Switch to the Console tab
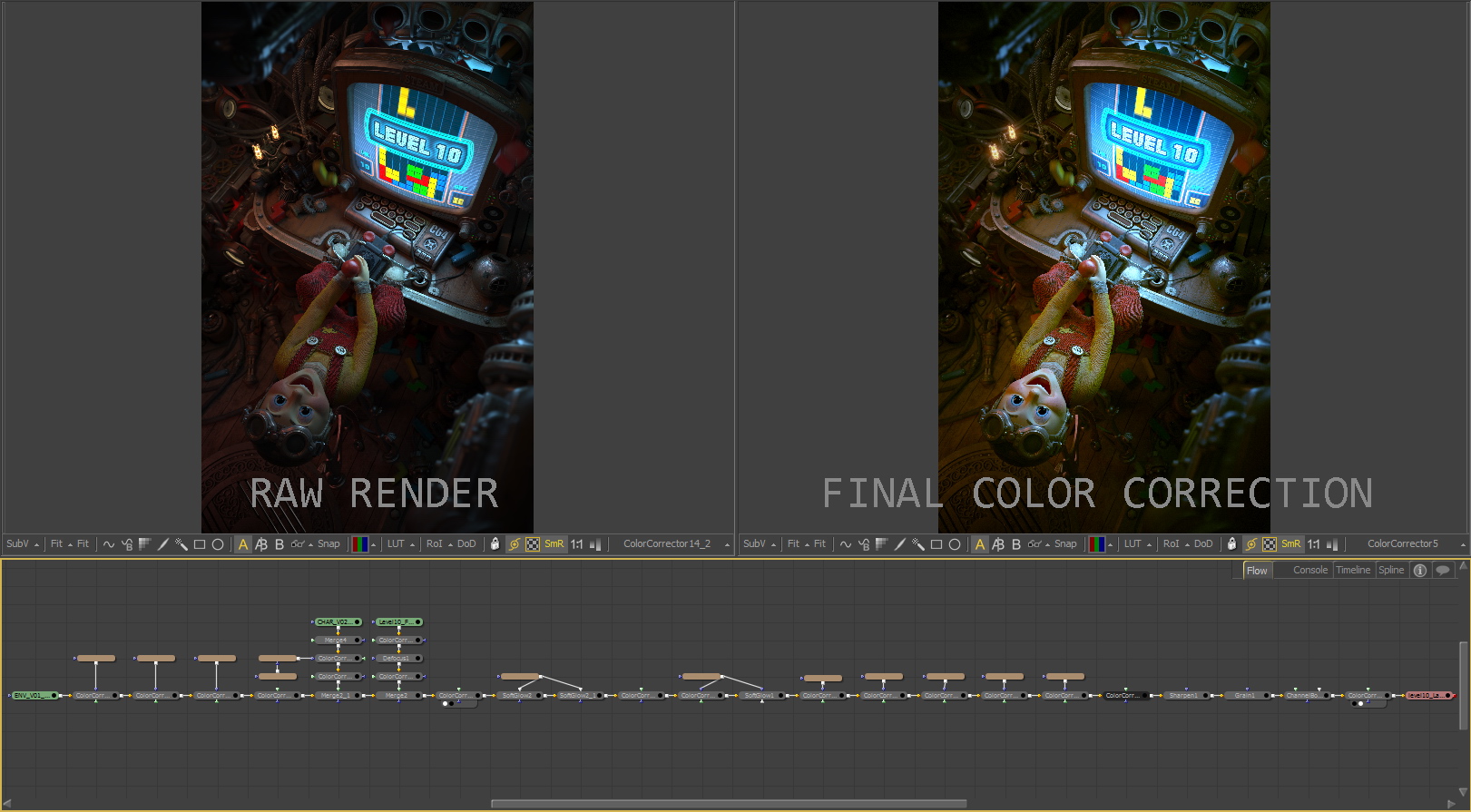Viewport: 1471px width, 812px height. coord(1309,571)
